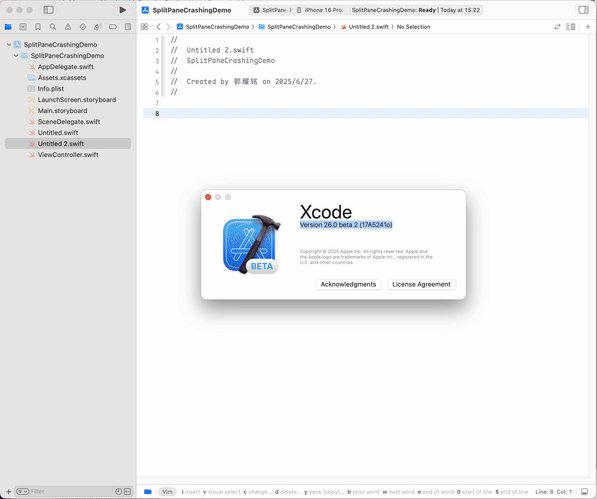Click line number 7 in the gutter

[157, 103]
